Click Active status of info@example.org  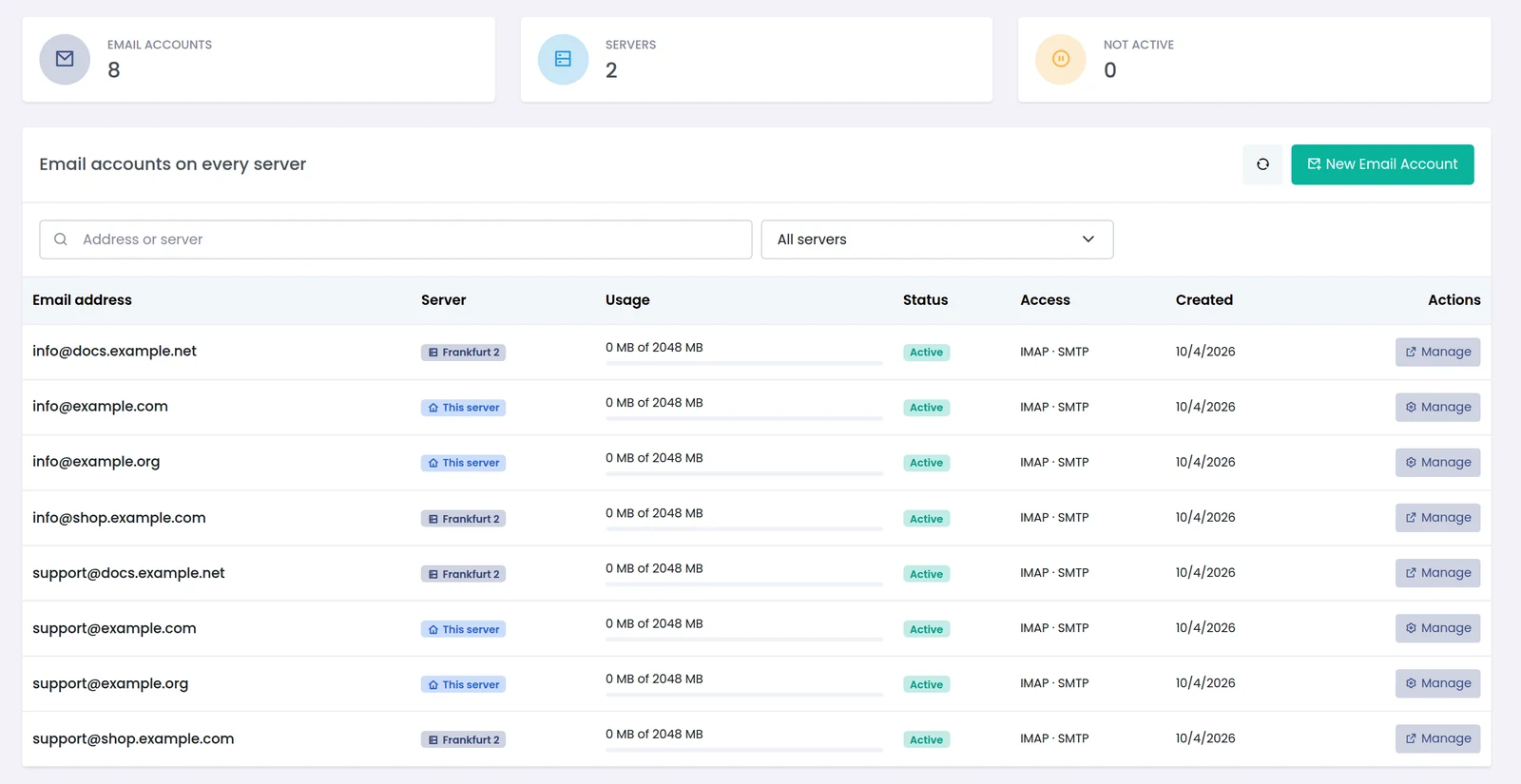coord(926,463)
